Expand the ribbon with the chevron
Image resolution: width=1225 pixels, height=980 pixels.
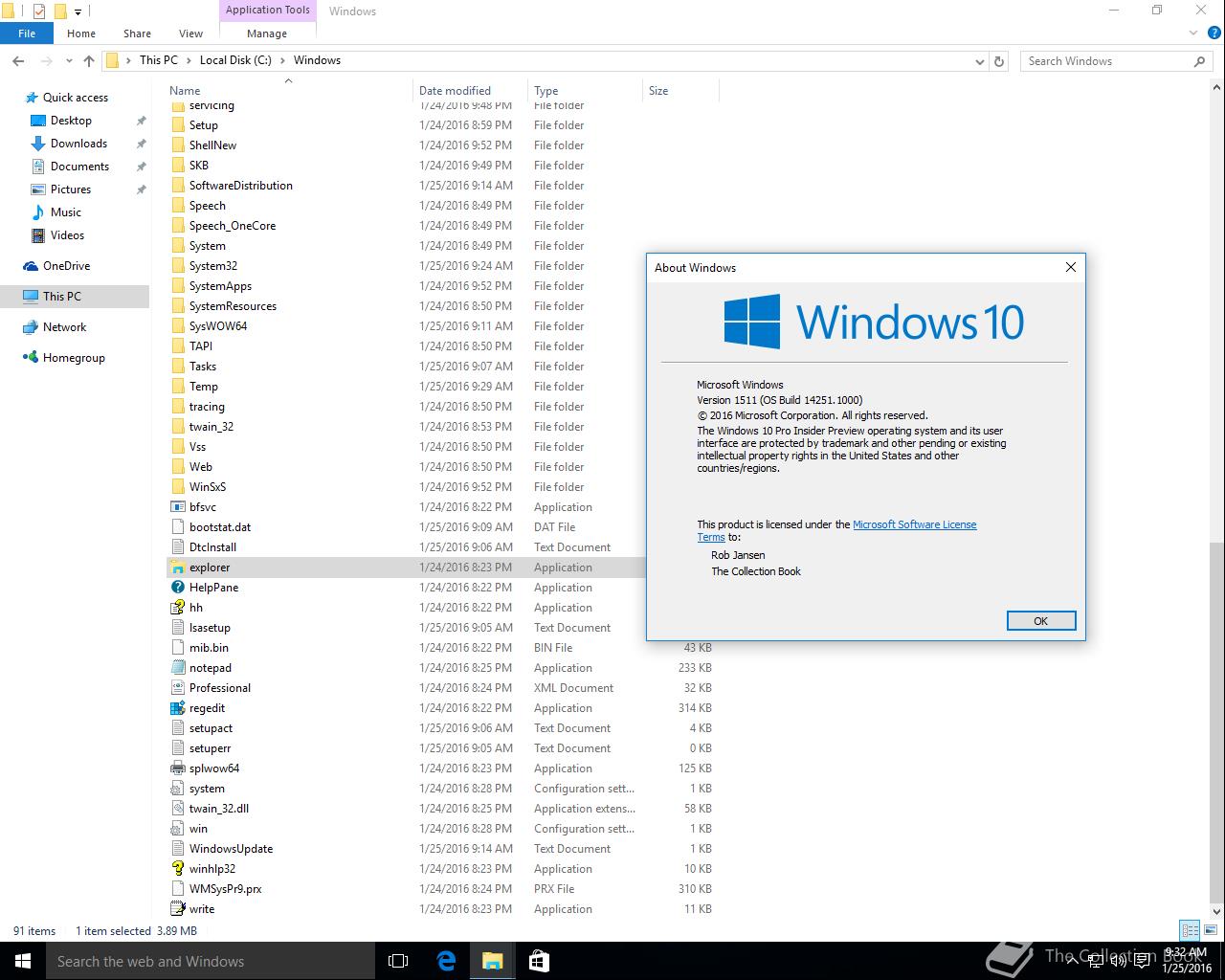[1193, 33]
